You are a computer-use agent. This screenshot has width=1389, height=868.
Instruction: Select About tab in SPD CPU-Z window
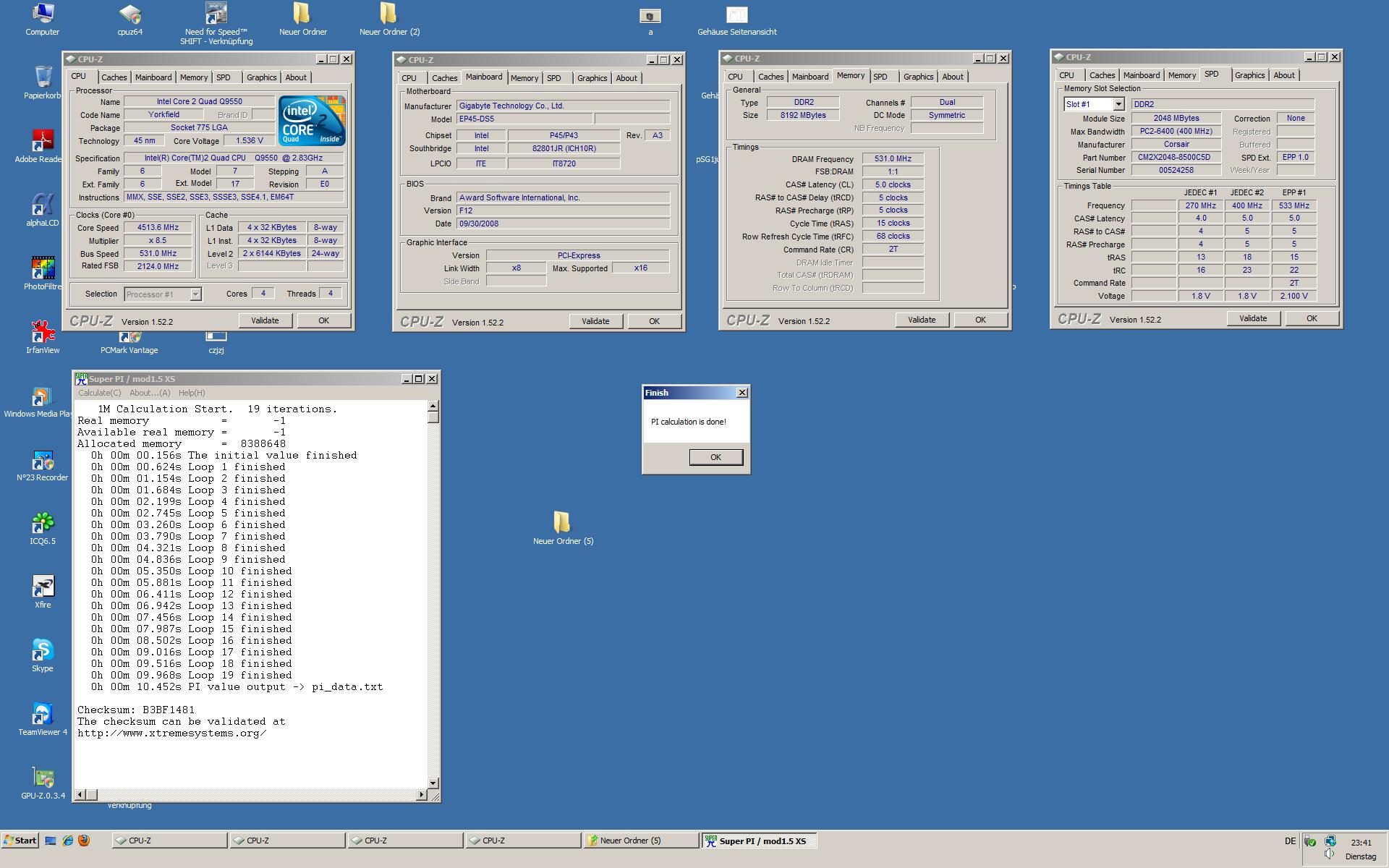[1284, 75]
